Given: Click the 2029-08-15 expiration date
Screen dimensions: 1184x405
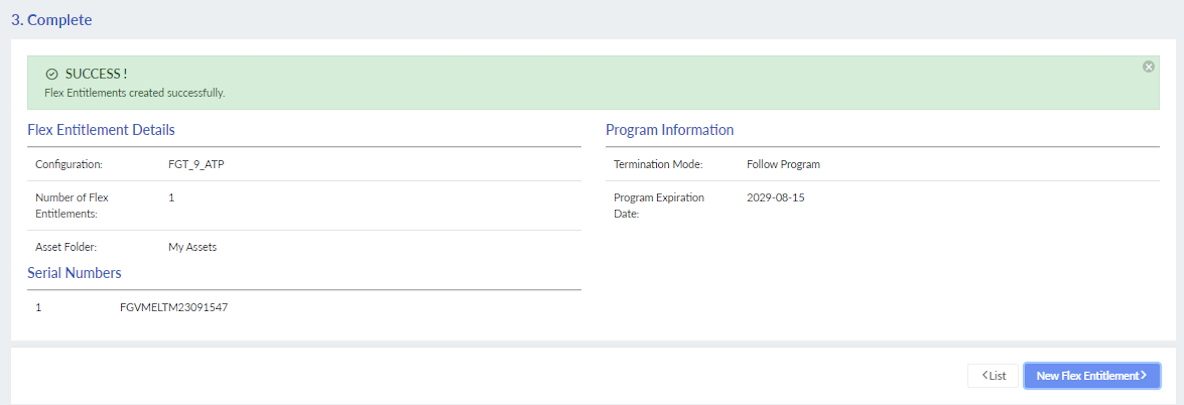Looking at the screenshot, I should pos(775,198).
